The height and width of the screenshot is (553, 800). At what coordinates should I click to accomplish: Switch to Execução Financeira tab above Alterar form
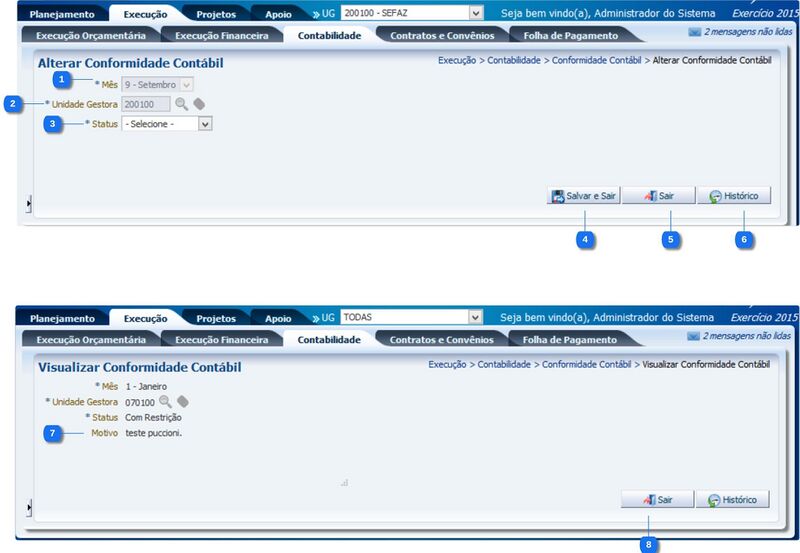[221, 35]
